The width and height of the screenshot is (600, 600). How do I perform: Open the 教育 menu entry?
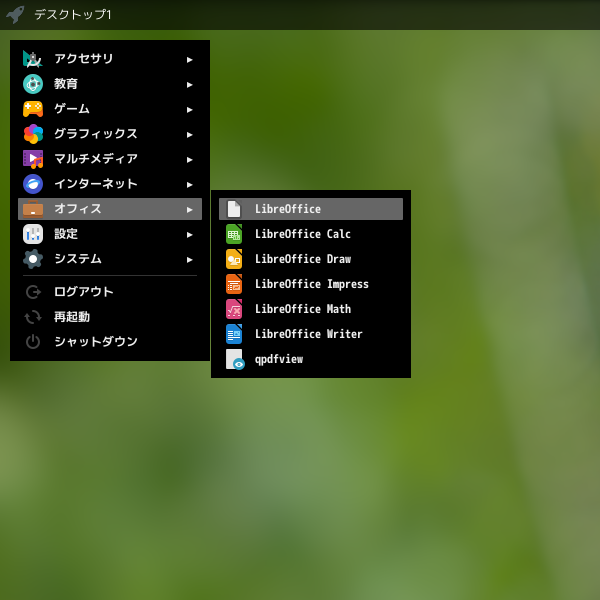click(110, 84)
